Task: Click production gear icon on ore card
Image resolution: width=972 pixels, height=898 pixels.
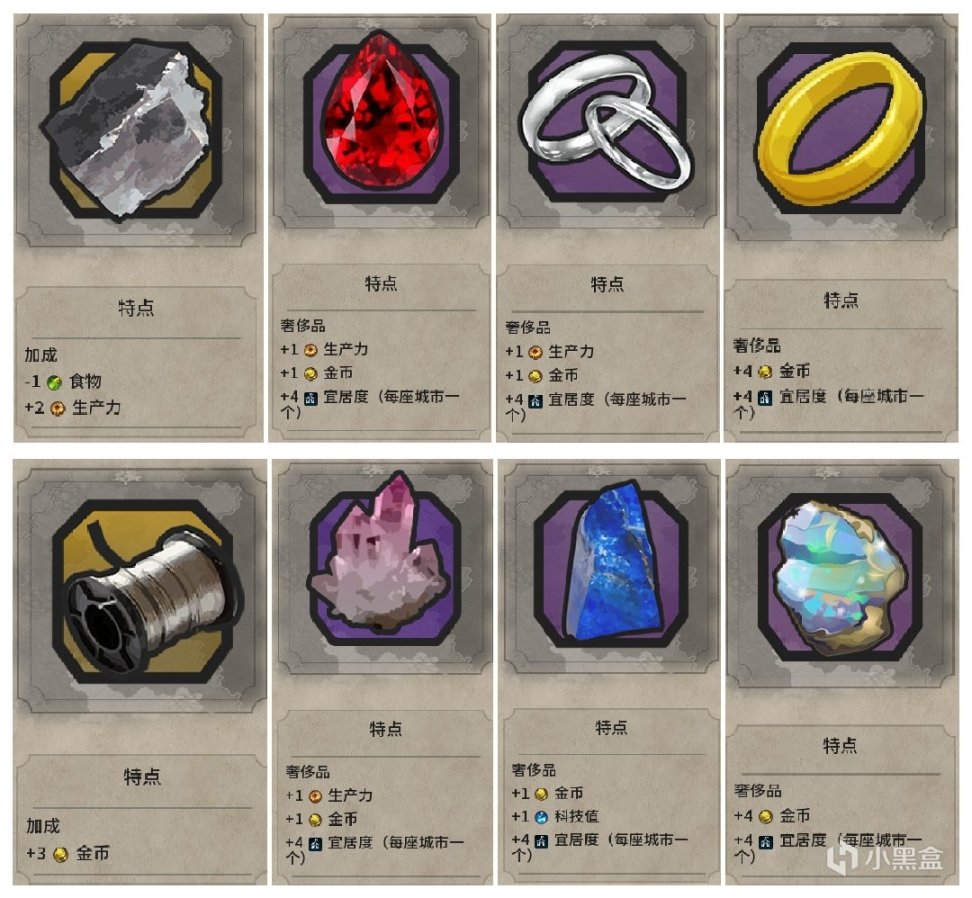Action: pos(58,408)
